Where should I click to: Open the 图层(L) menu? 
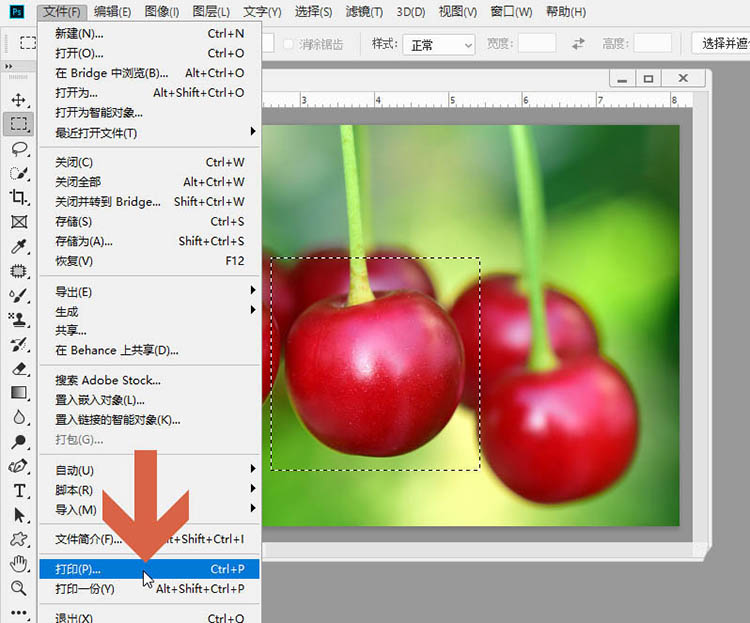click(x=211, y=11)
